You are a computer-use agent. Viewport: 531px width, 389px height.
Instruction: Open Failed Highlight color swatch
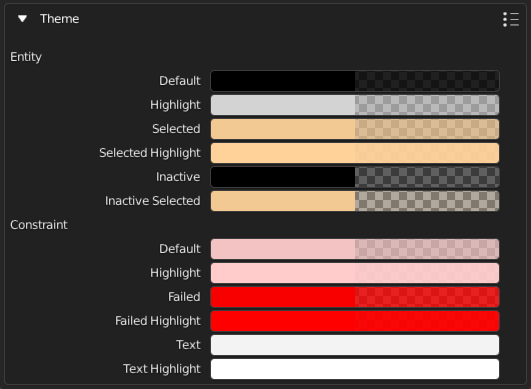pos(355,321)
